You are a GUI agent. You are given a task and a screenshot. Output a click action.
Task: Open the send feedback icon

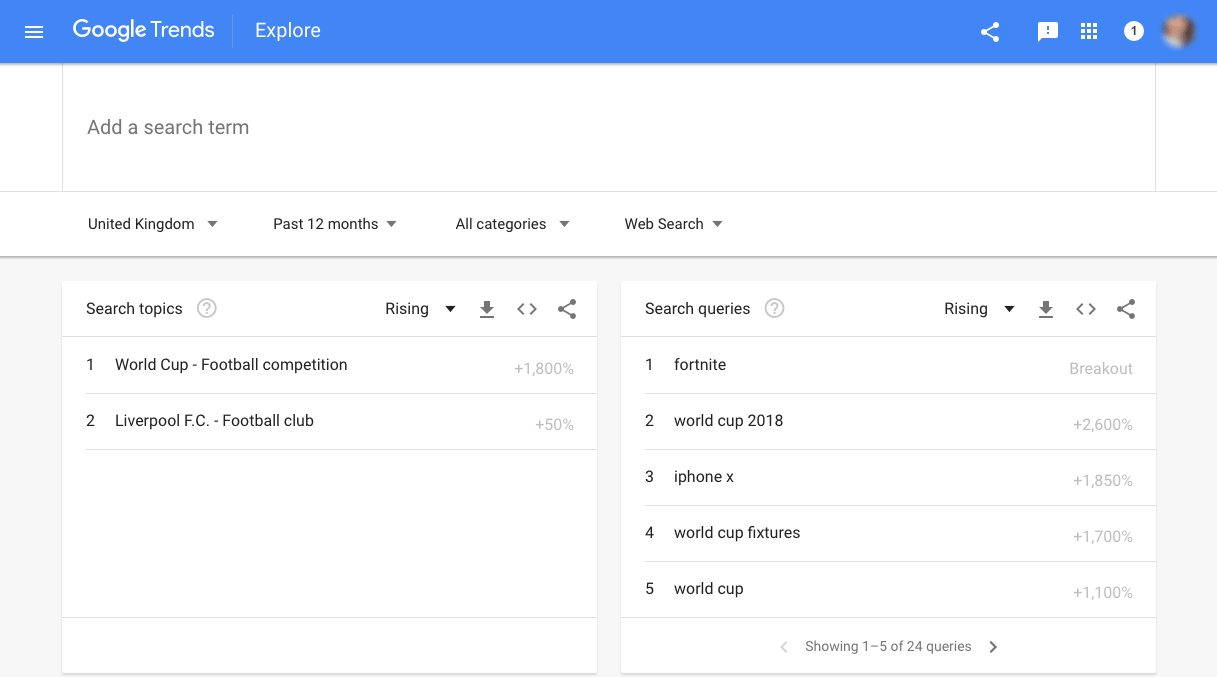pos(1048,32)
